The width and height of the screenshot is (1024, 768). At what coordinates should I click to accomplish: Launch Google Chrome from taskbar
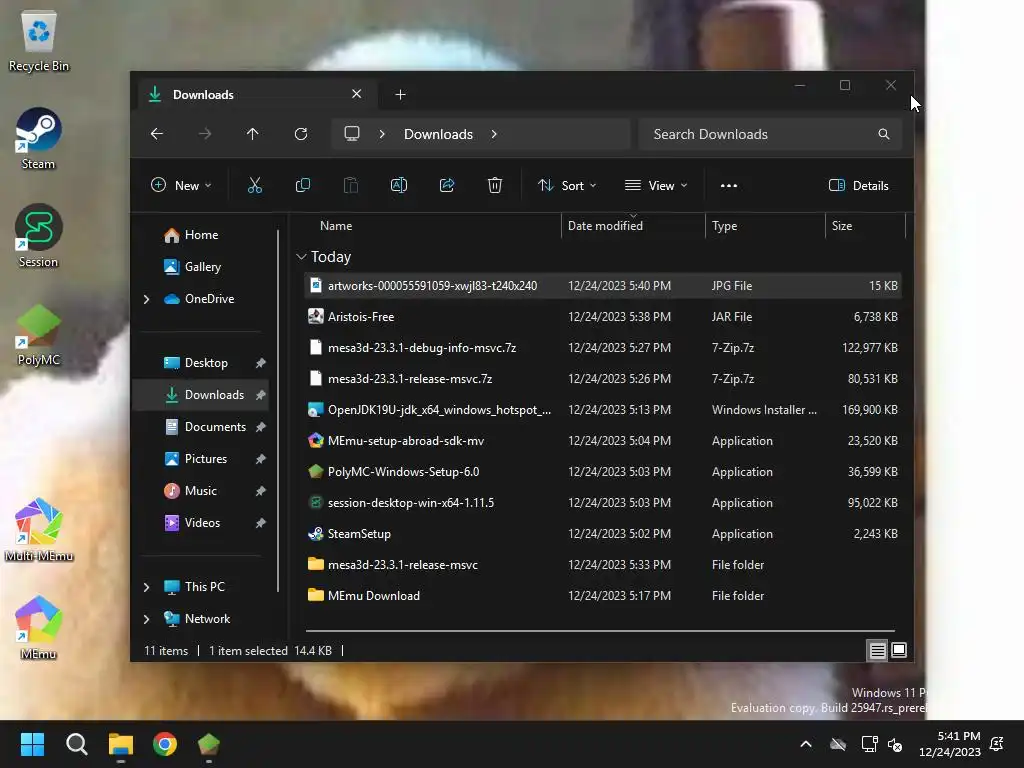pos(165,744)
